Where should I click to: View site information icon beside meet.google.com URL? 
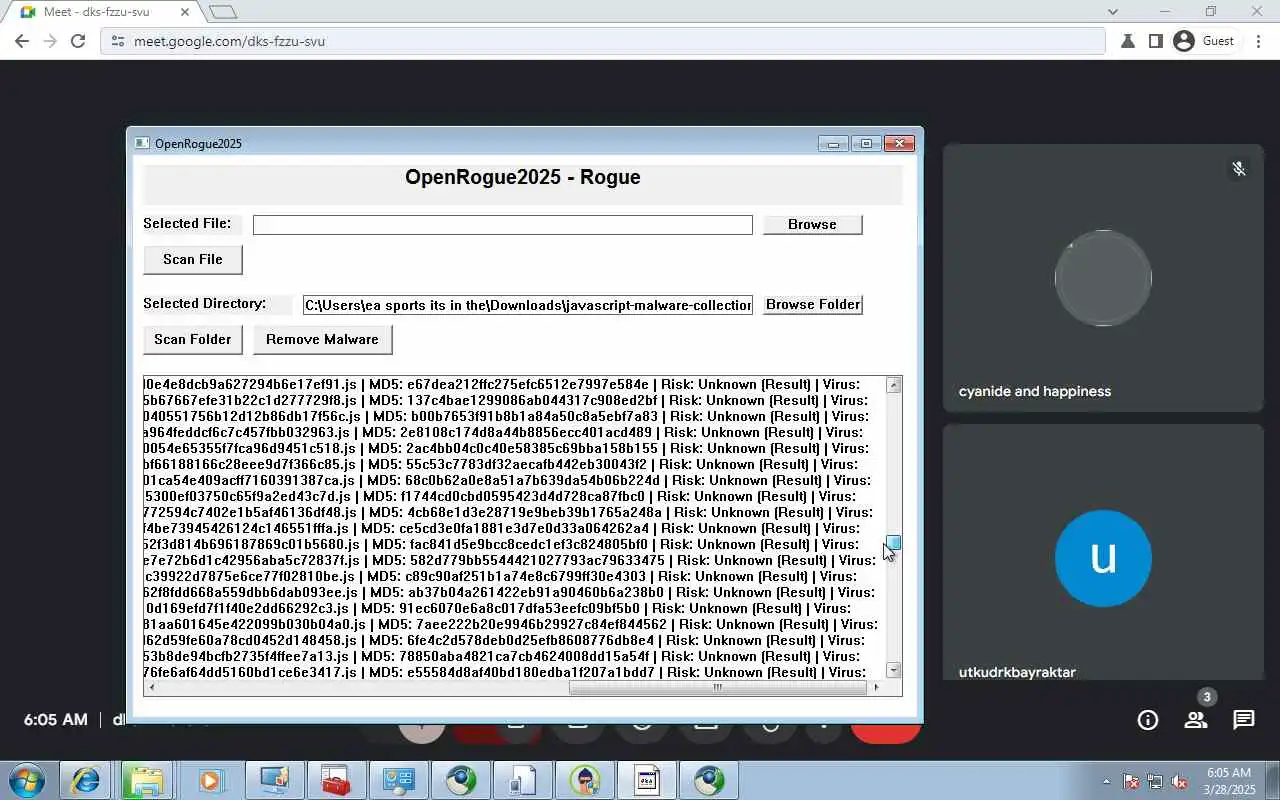117,41
